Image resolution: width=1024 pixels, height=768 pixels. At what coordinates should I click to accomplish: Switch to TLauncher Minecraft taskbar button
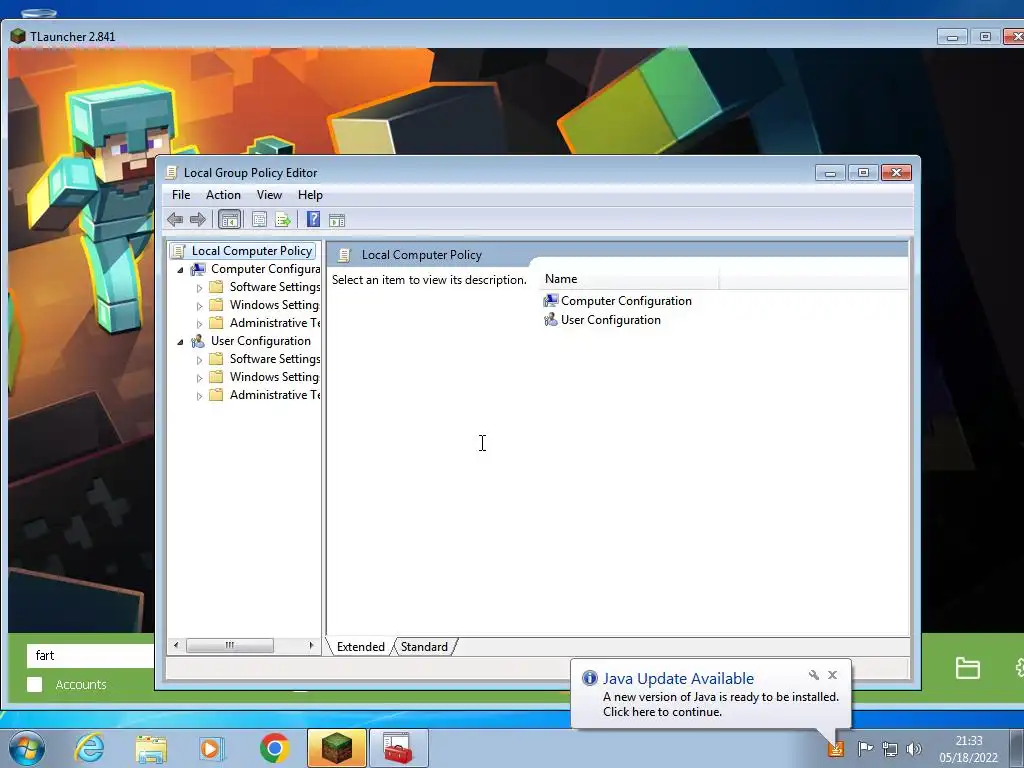pos(336,748)
